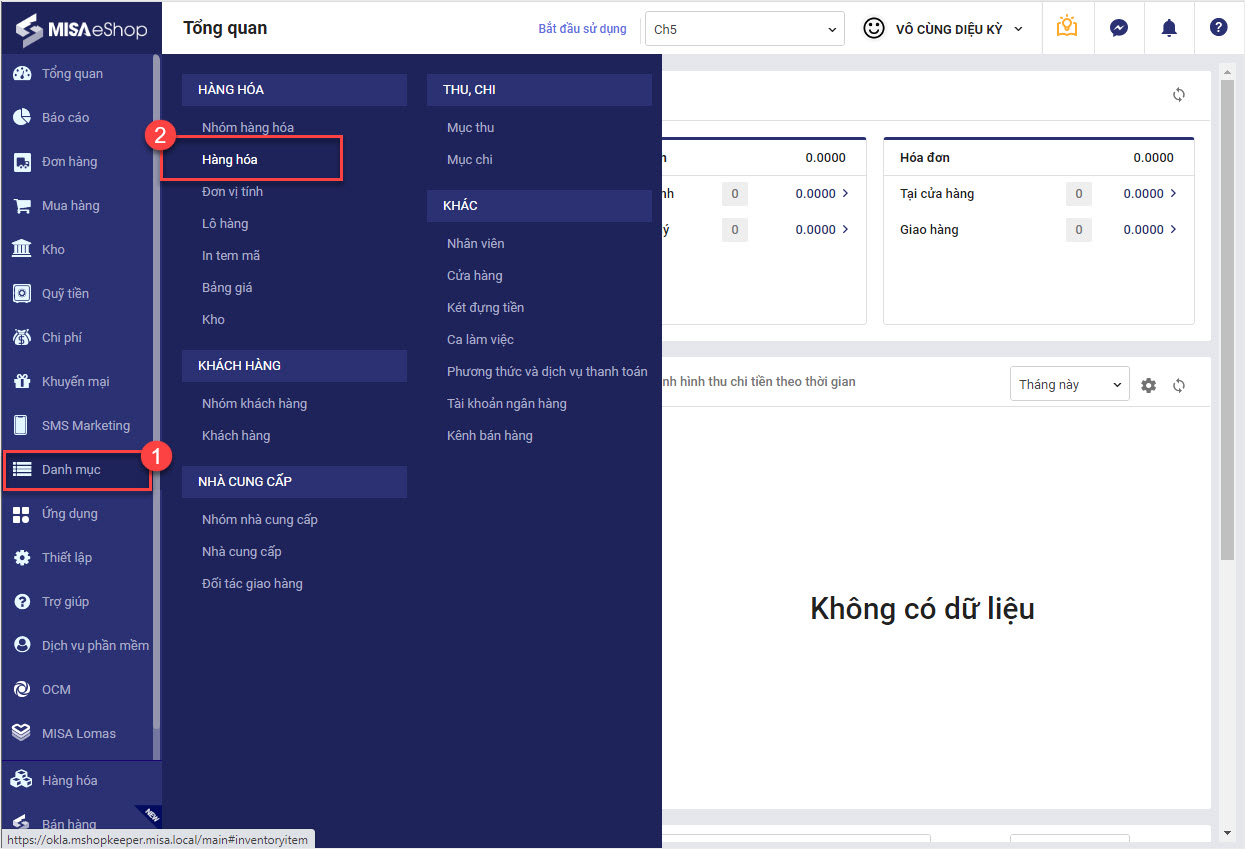The width and height of the screenshot is (1245, 849).
Task: Open the Dịch vụ phần mềm icon
Action: tap(21, 646)
